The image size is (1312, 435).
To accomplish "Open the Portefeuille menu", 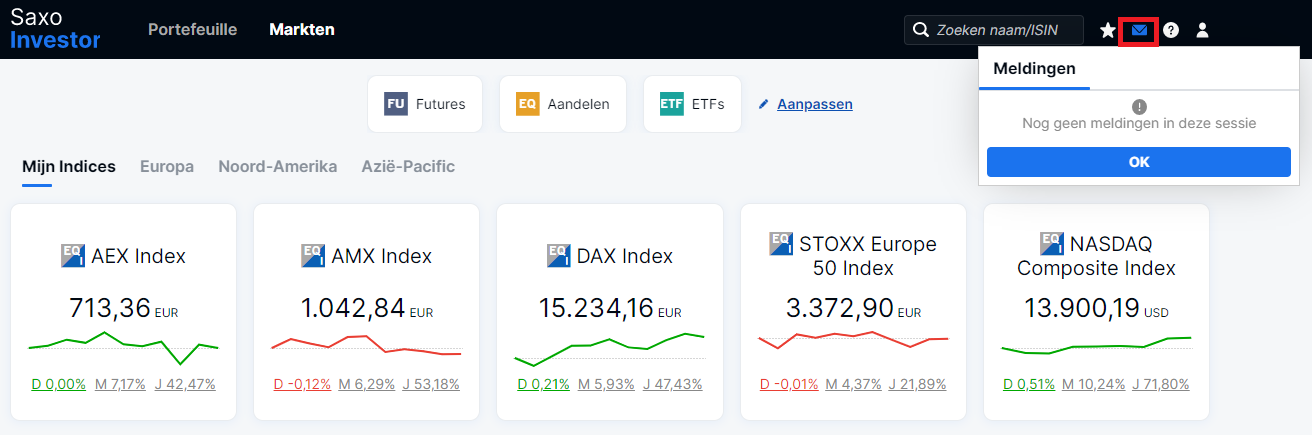I will (x=192, y=29).
